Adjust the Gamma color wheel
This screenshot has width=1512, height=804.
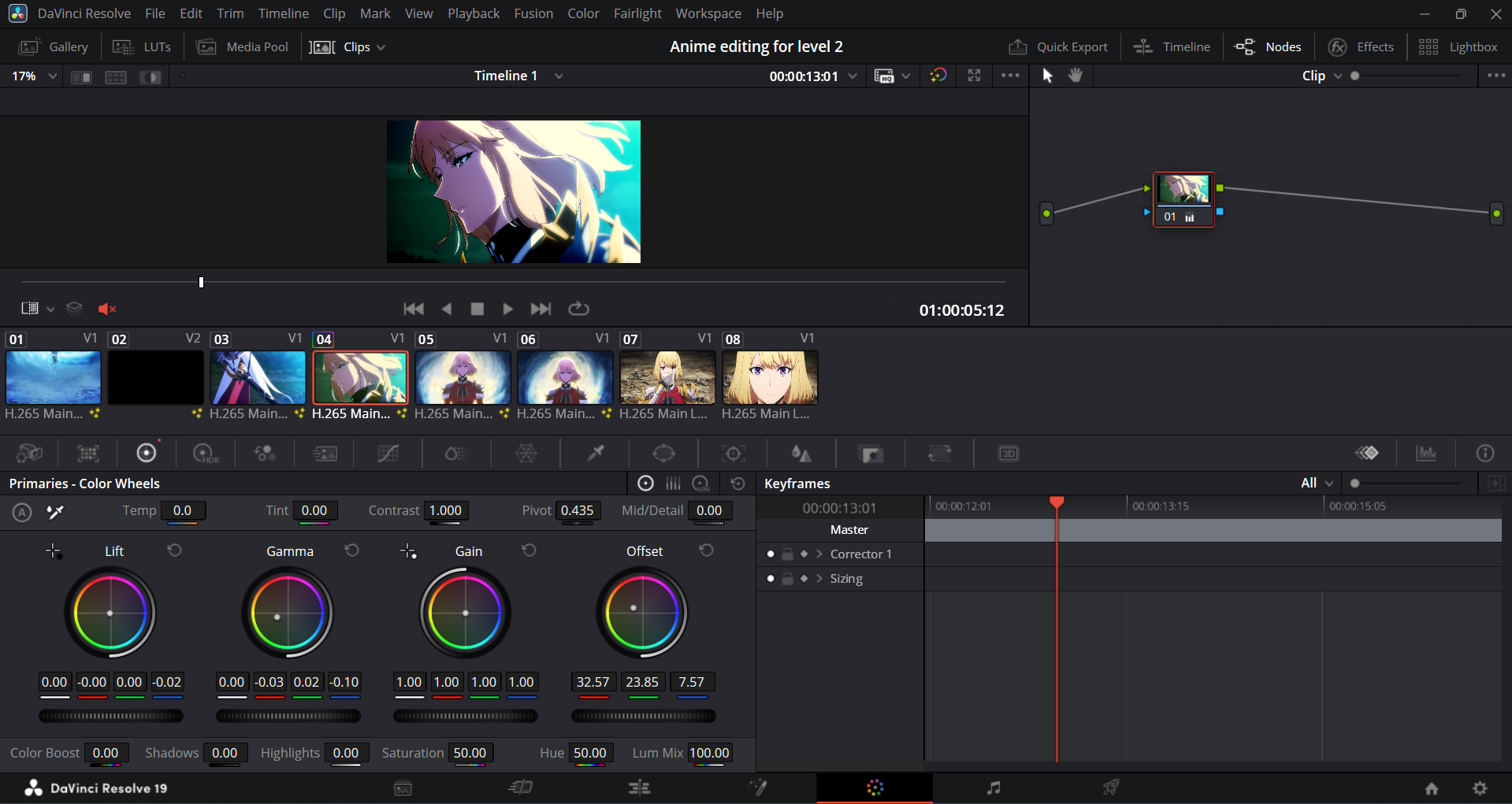point(288,613)
